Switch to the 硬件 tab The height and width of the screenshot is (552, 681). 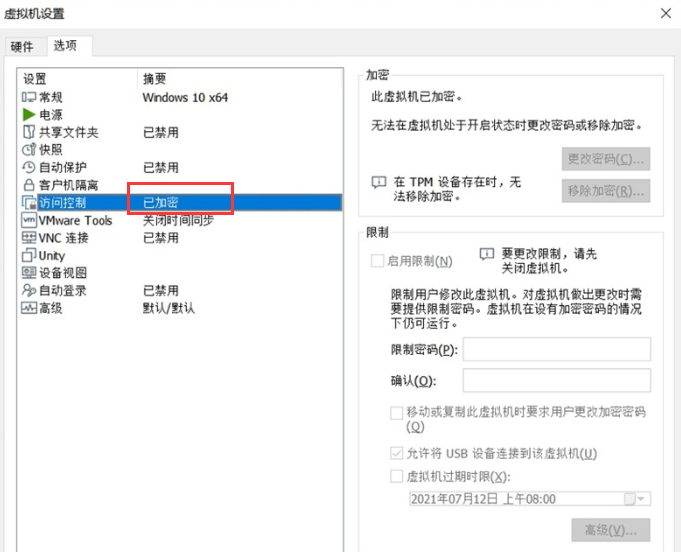[22, 47]
